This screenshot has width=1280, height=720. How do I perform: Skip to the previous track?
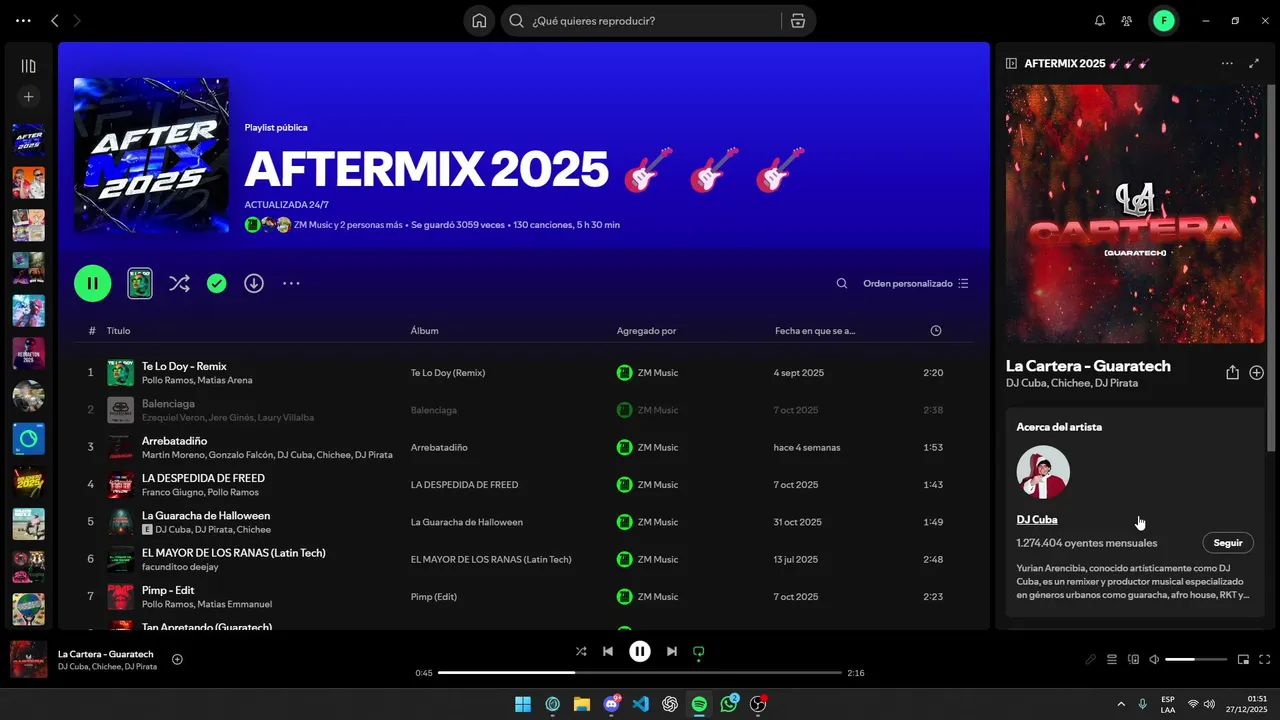[x=608, y=651]
